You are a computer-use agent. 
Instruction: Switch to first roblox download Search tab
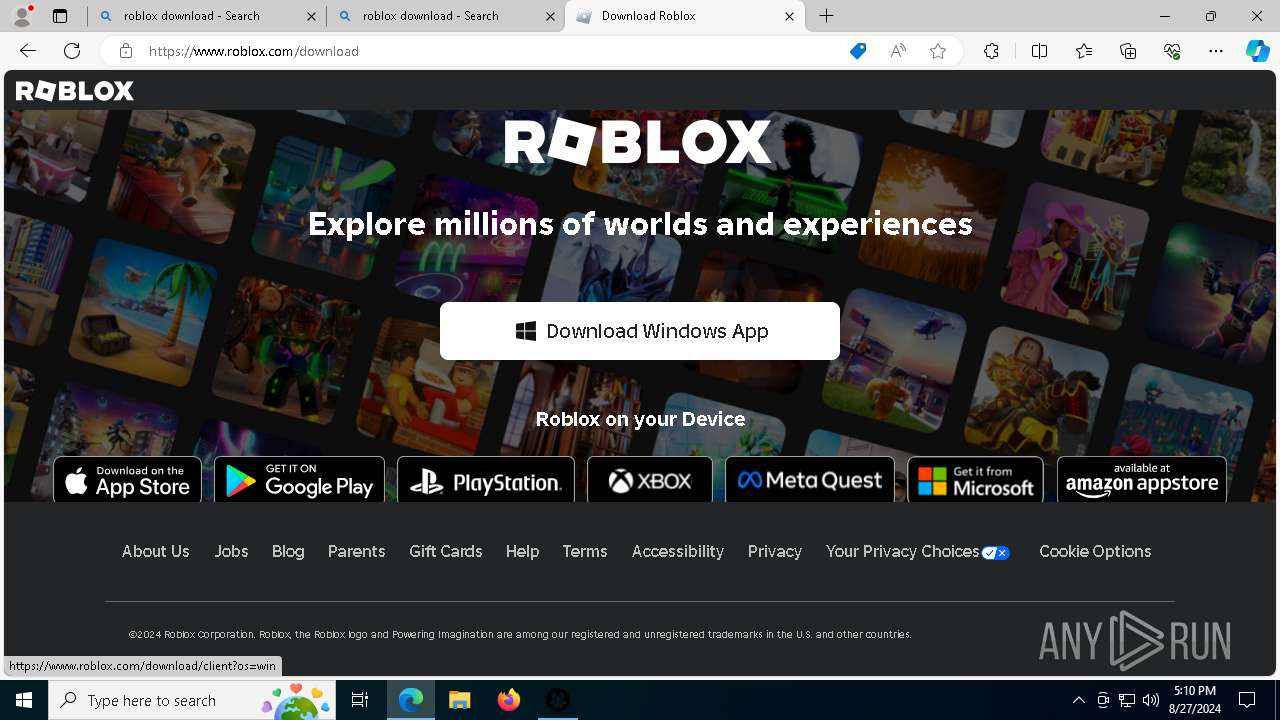[208, 16]
